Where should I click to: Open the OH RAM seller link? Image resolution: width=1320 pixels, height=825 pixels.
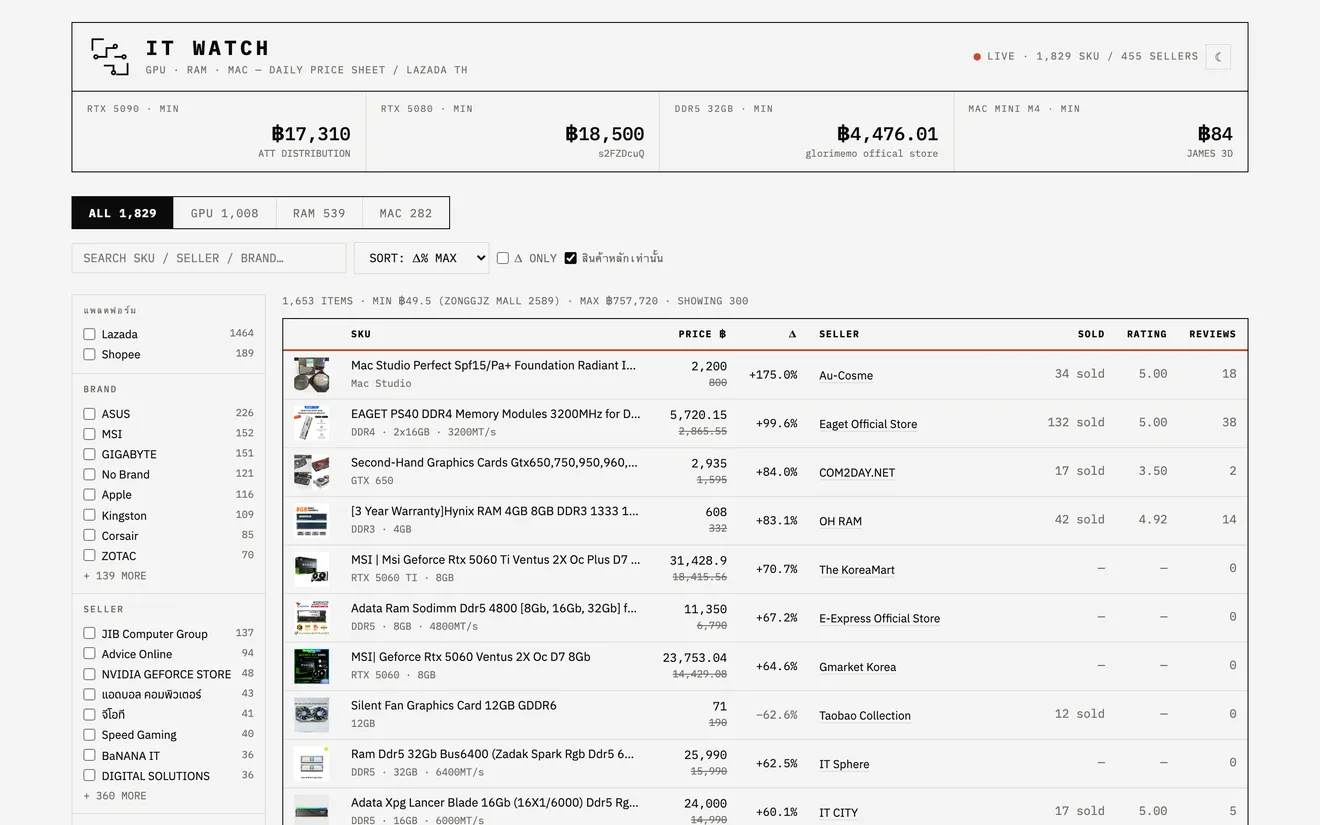click(840, 521)
